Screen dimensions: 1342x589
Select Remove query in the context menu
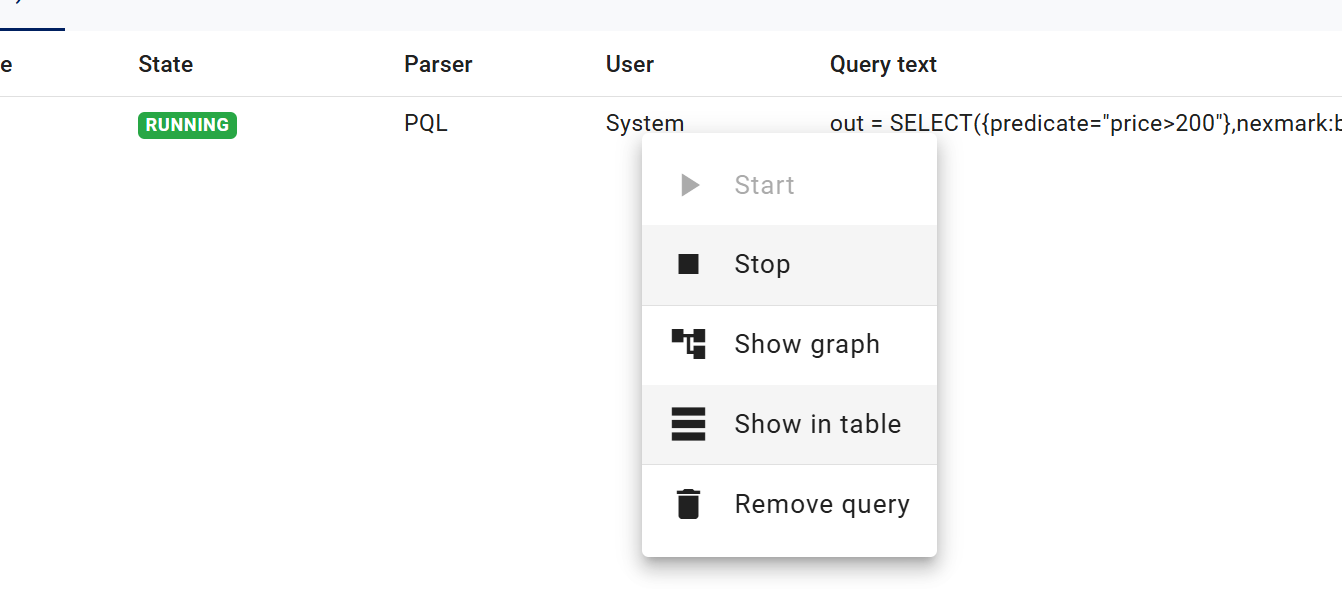click(x=821, y=504)
